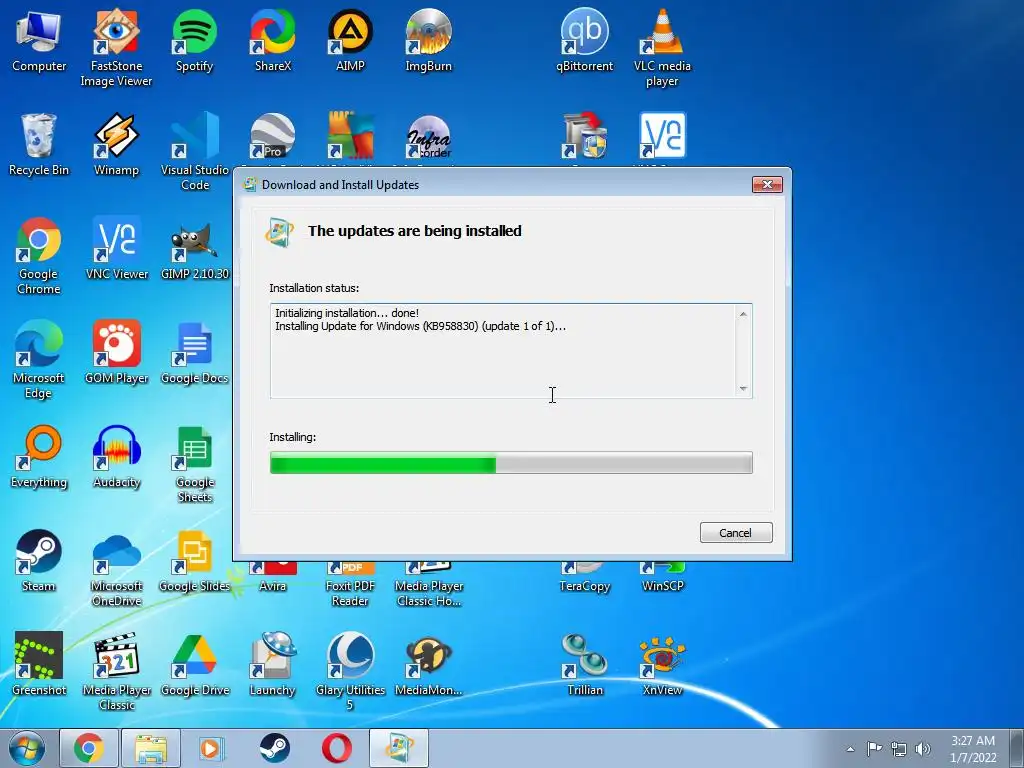Image resolution: width=1024 pixels, height=768 pixels.
Task: Open the Action Center flag icon
Action: tap(874, 748)
